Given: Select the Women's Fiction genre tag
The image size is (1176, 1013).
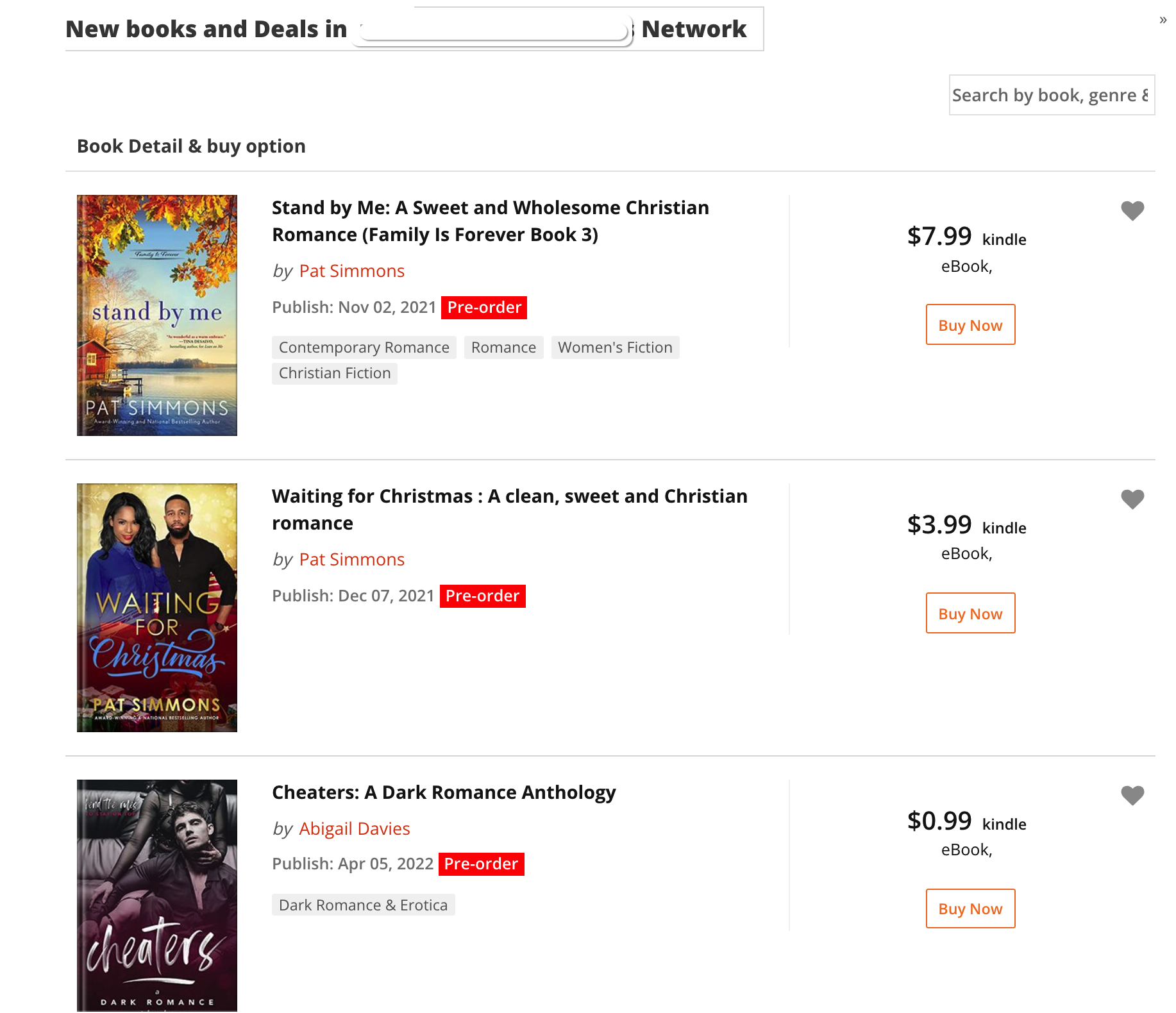Looking at the screenshot, I should point(615,347).
